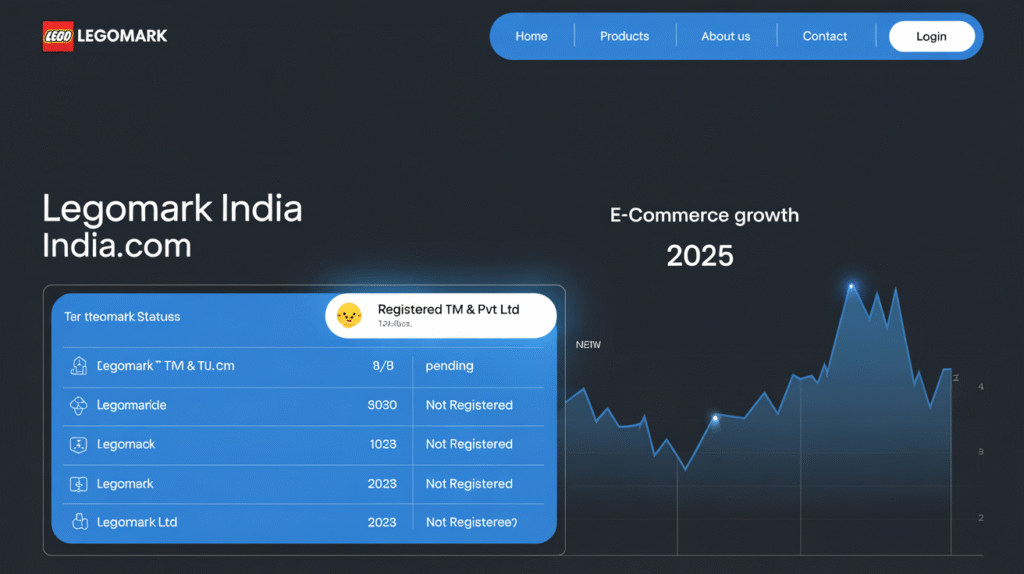Click the Legomark India heading
Screen dimensions: 1024x574
coord(172,208)
